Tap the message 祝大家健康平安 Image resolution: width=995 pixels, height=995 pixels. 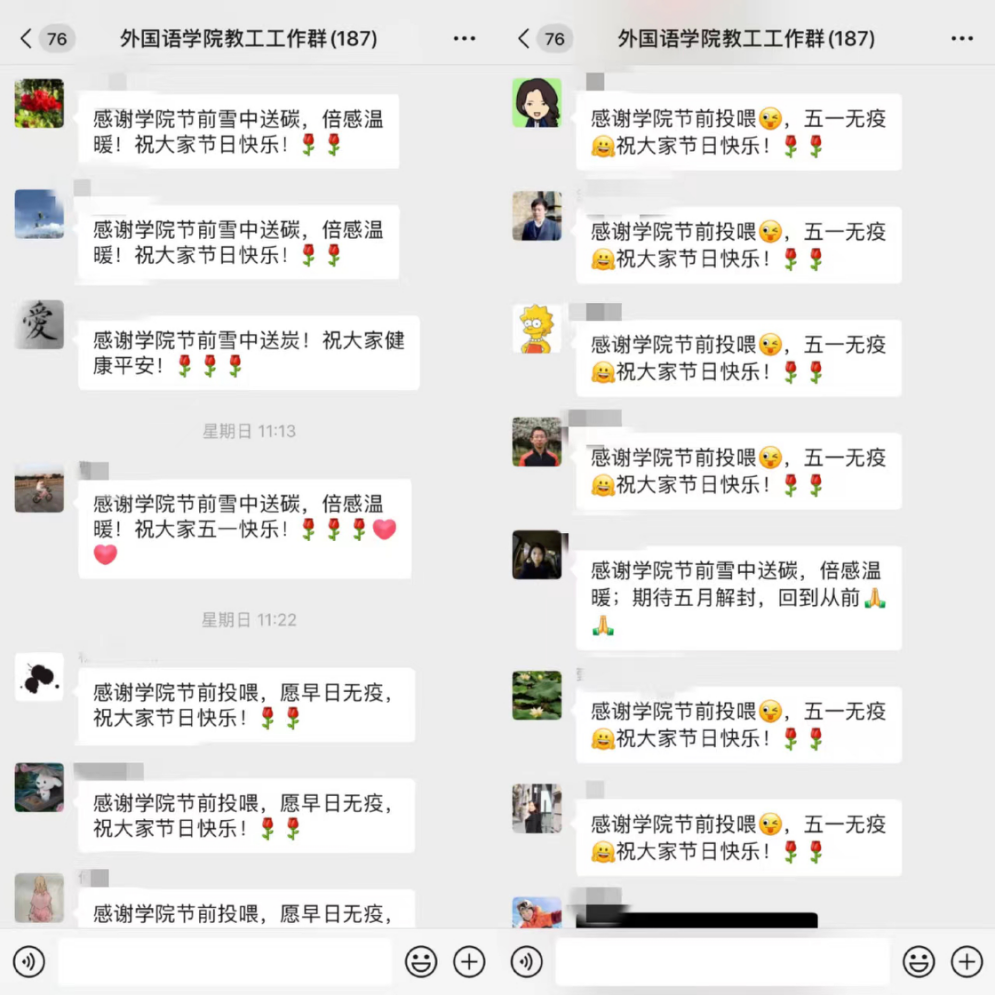(x=249, y=353)
